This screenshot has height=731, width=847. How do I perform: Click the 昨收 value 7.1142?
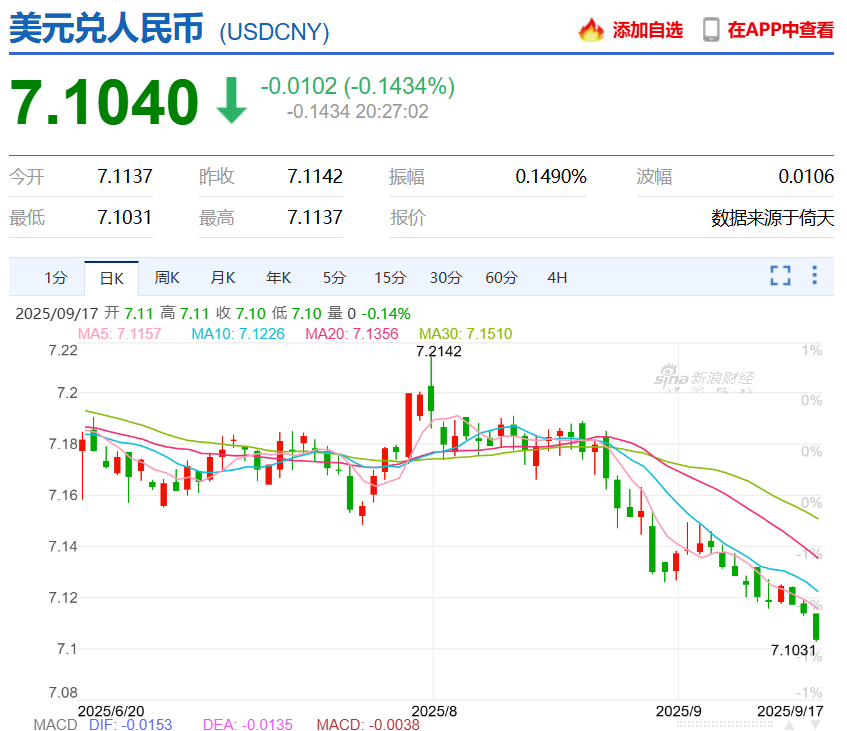coord(315,176)
